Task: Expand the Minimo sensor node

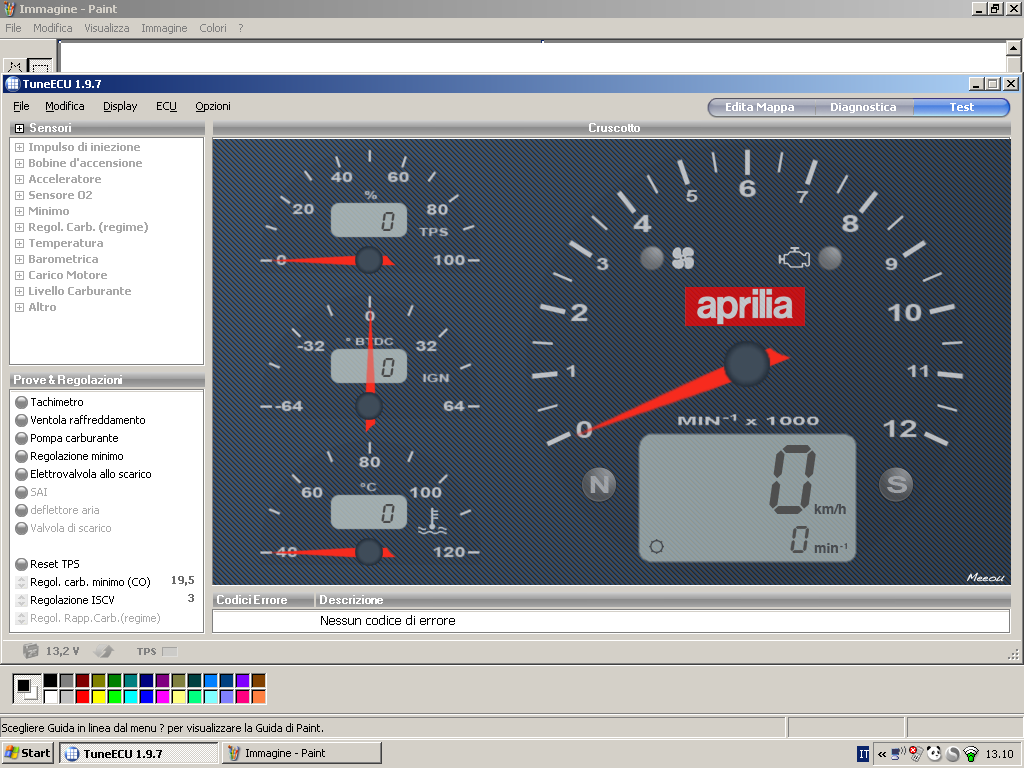Action: click(x=20, y=212)
